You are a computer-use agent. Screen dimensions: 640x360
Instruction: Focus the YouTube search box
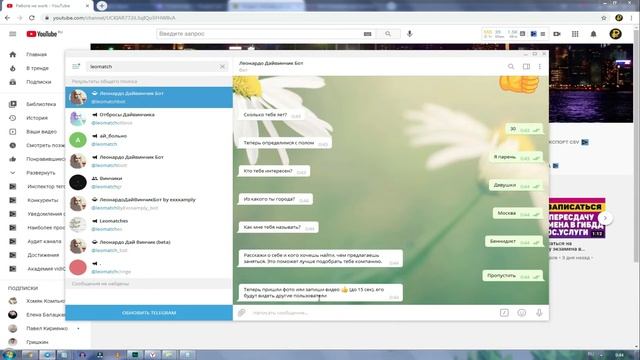259,34
